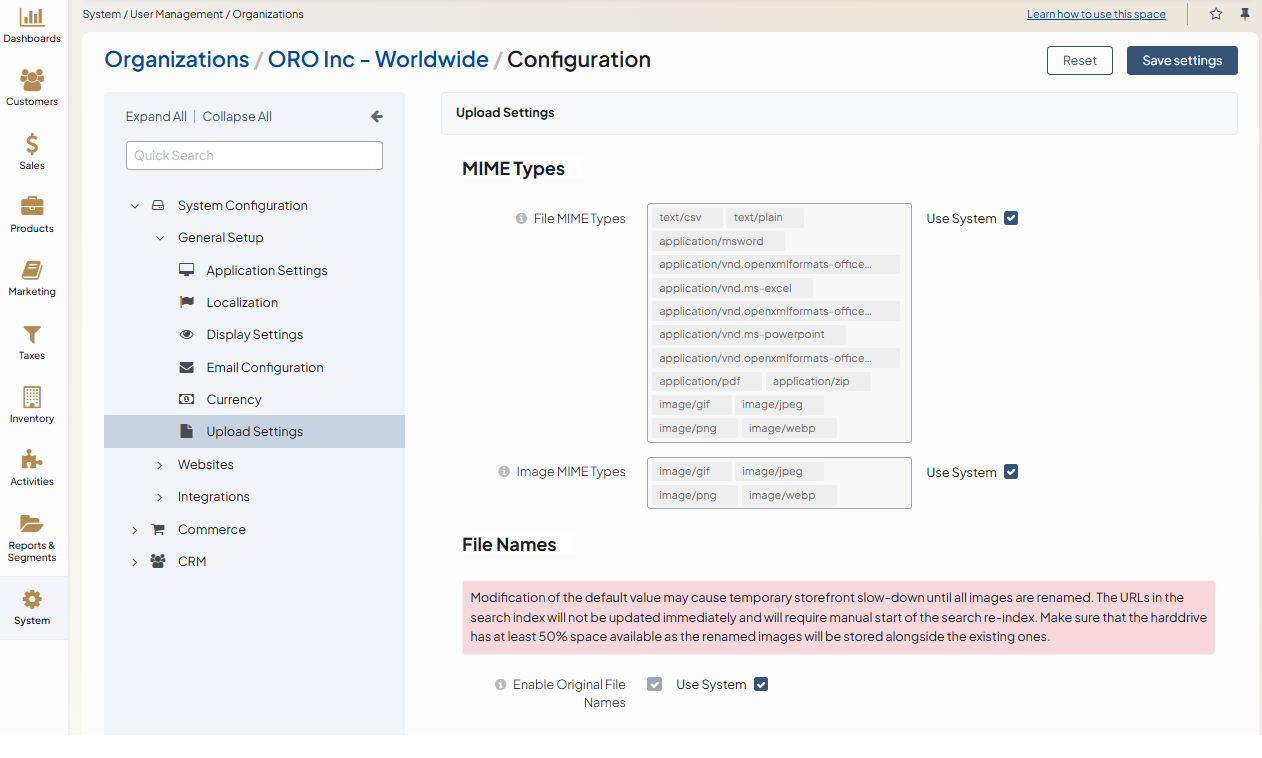Open the Inventory building icon
Image resolution: width=1262 pixels, height=758 pixels.
[32, 397]
